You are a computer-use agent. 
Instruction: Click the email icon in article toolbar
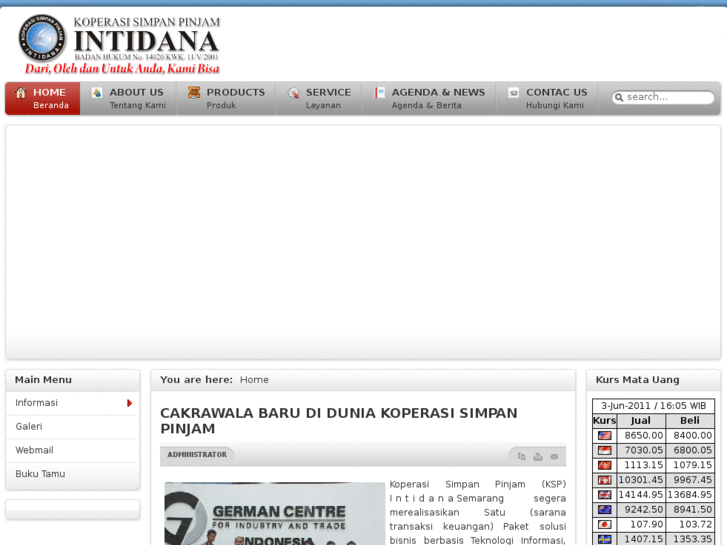554,456
